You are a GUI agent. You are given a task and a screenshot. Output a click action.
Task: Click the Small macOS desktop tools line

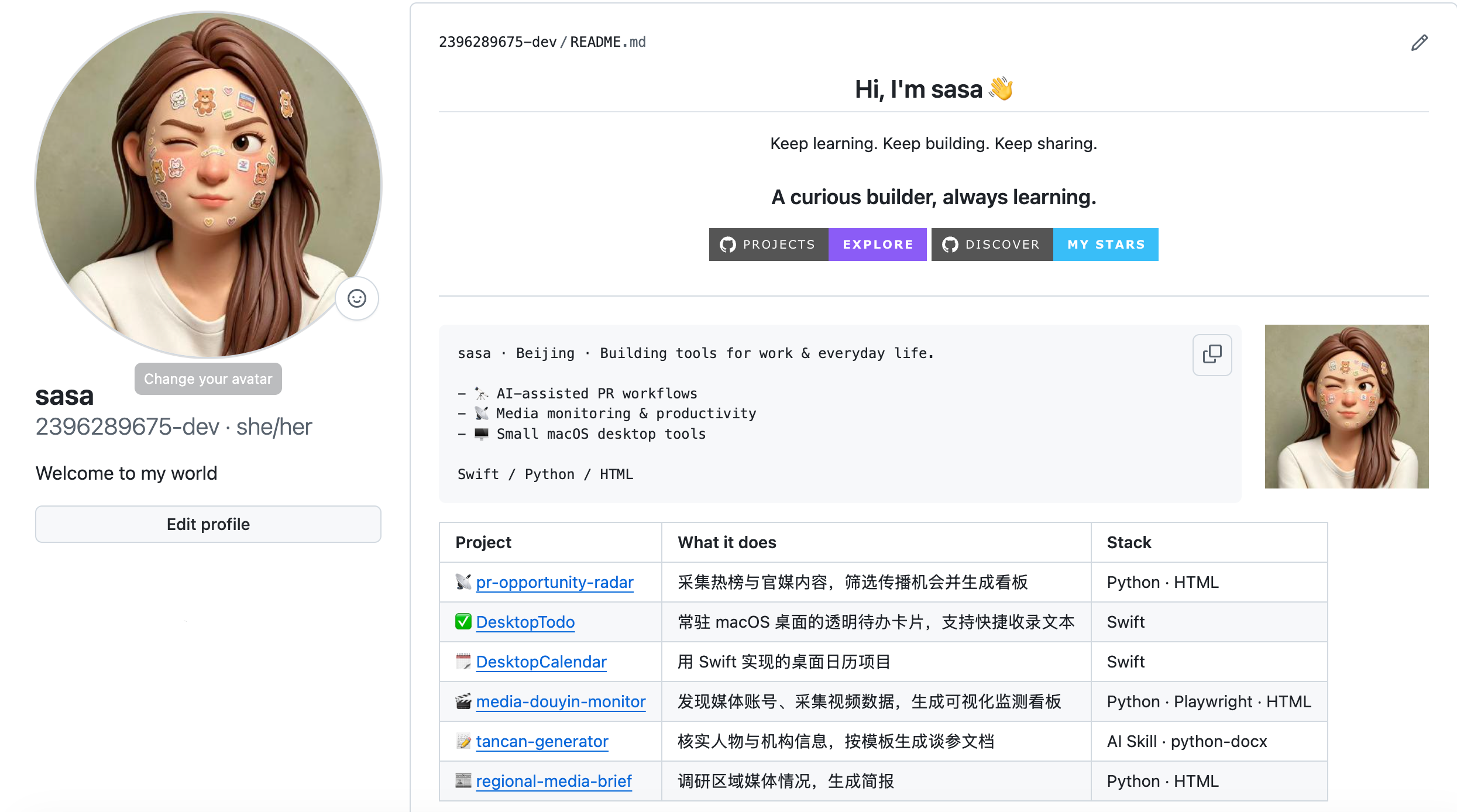pos(582,433)
